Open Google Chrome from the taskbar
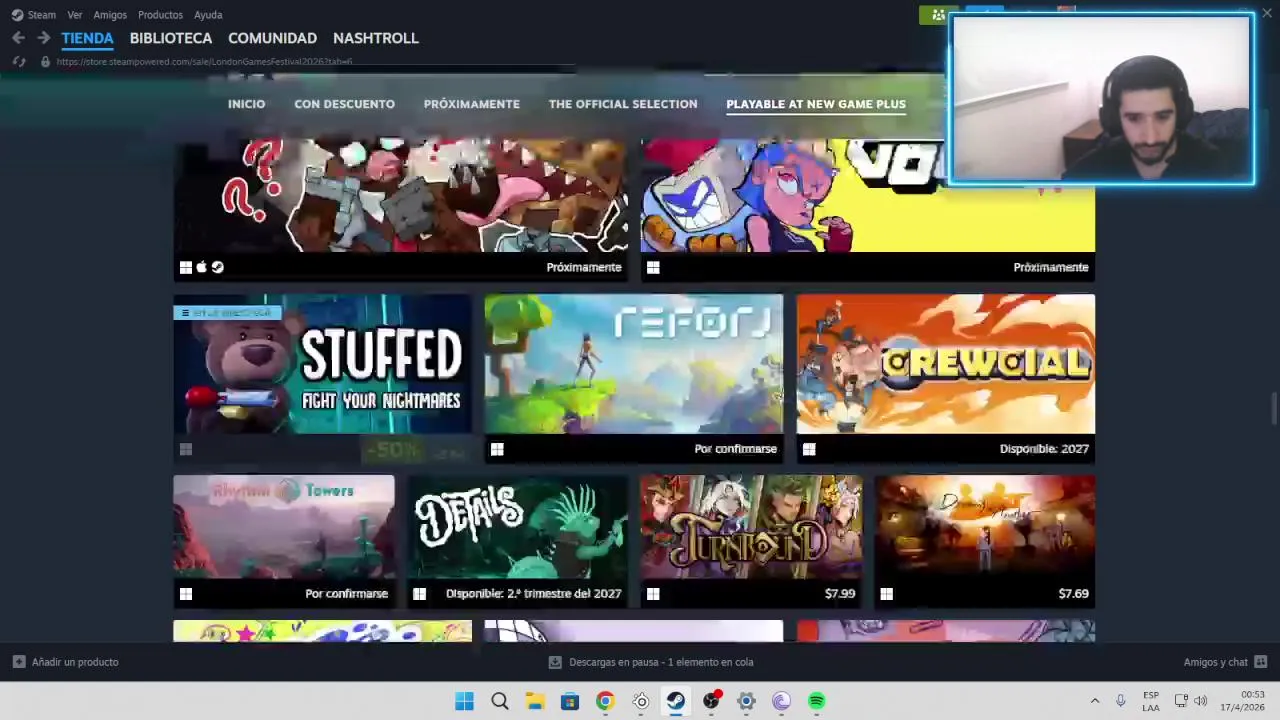 pyautogui.click(x=605, y=701)
